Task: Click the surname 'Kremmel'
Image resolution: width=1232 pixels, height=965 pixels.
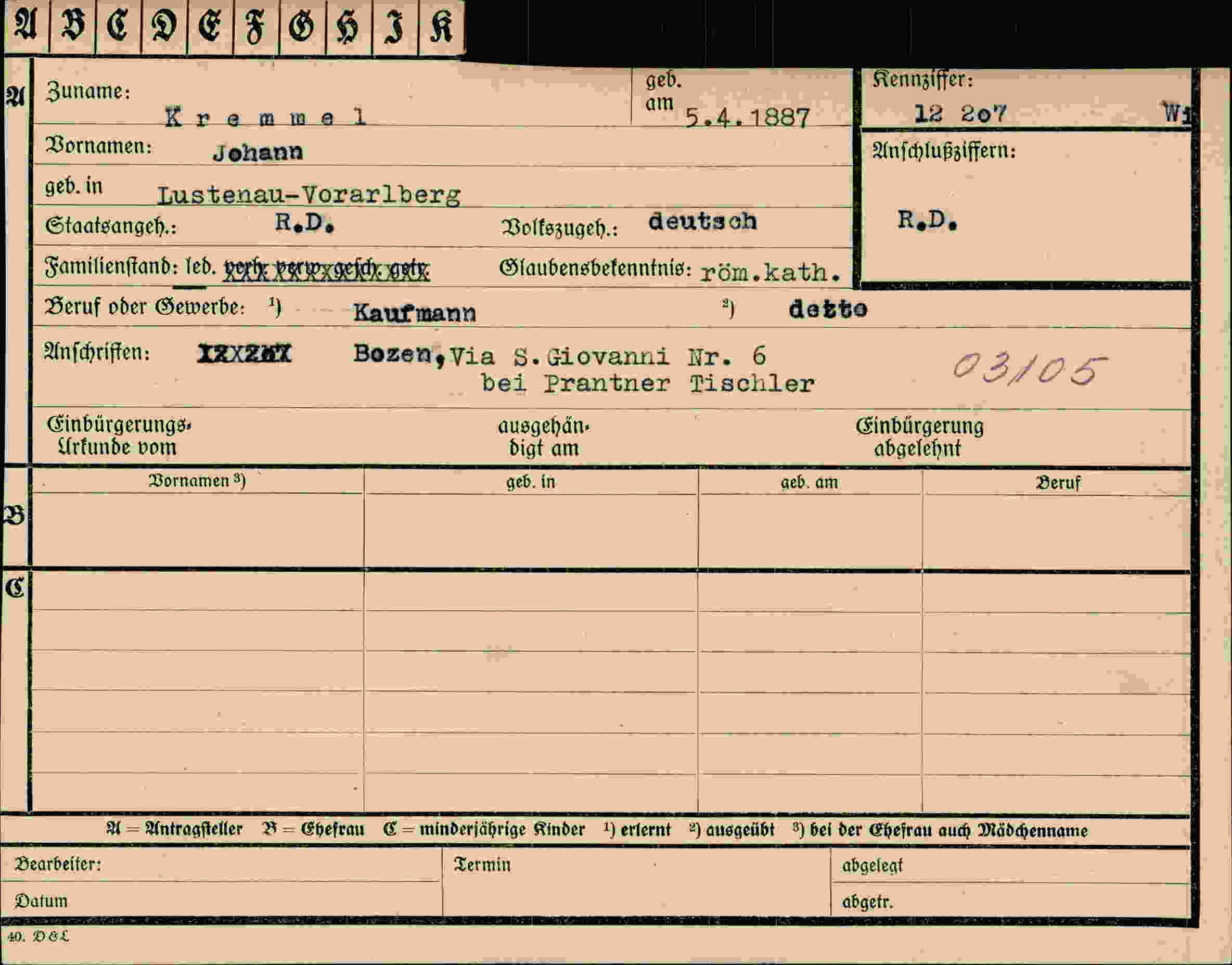Action: coord(266,117)
